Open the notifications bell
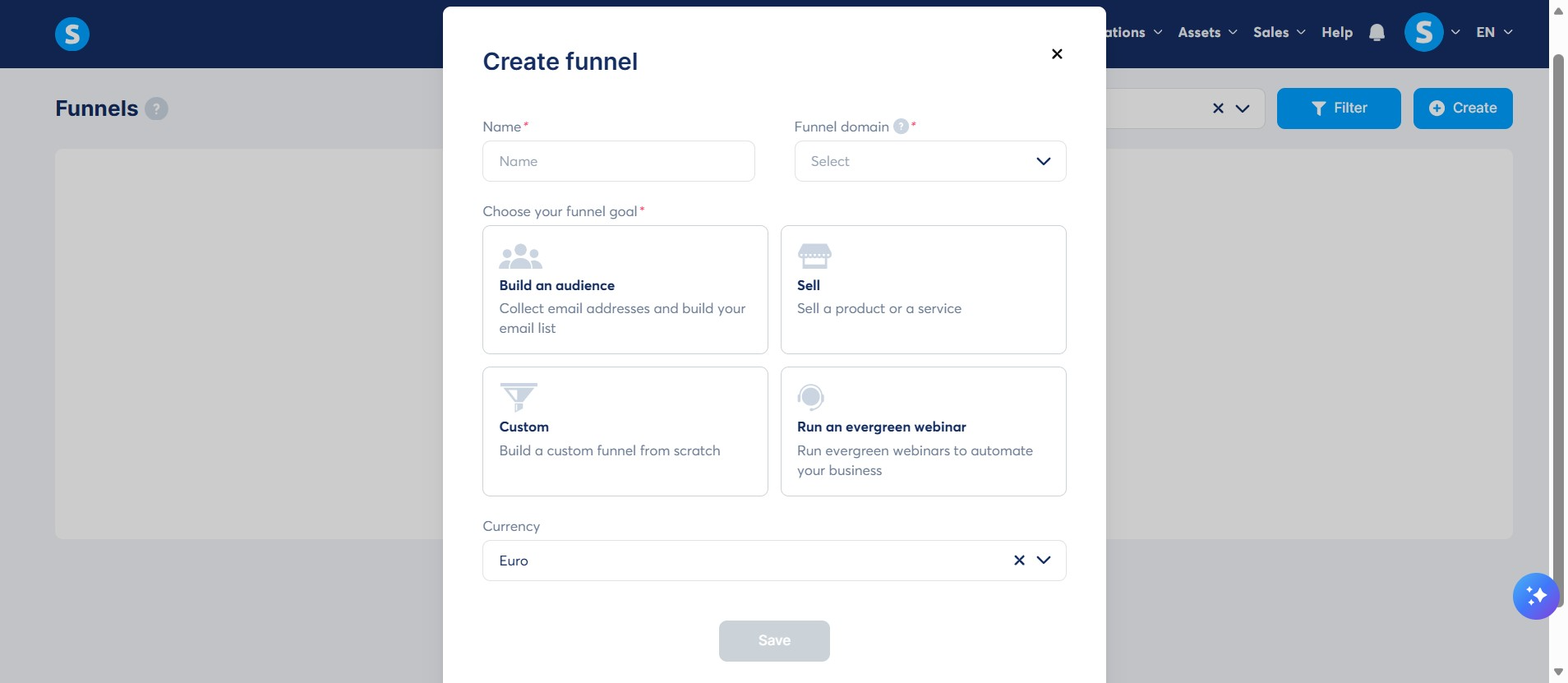 tap(1377, 32)
